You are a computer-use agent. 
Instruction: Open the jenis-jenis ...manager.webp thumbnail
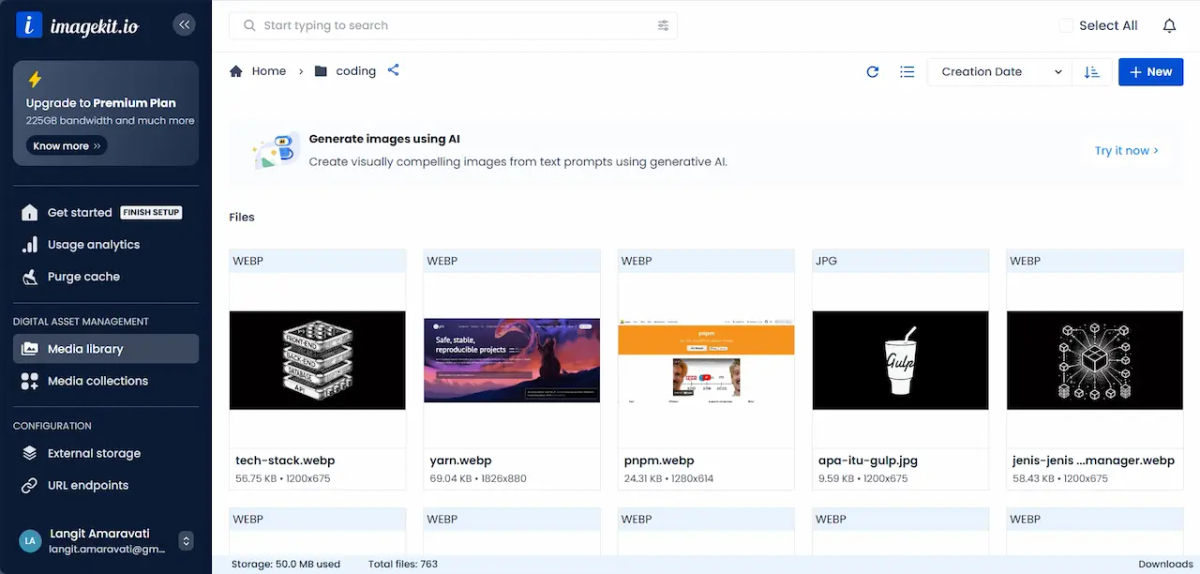tap(1095, 360)
